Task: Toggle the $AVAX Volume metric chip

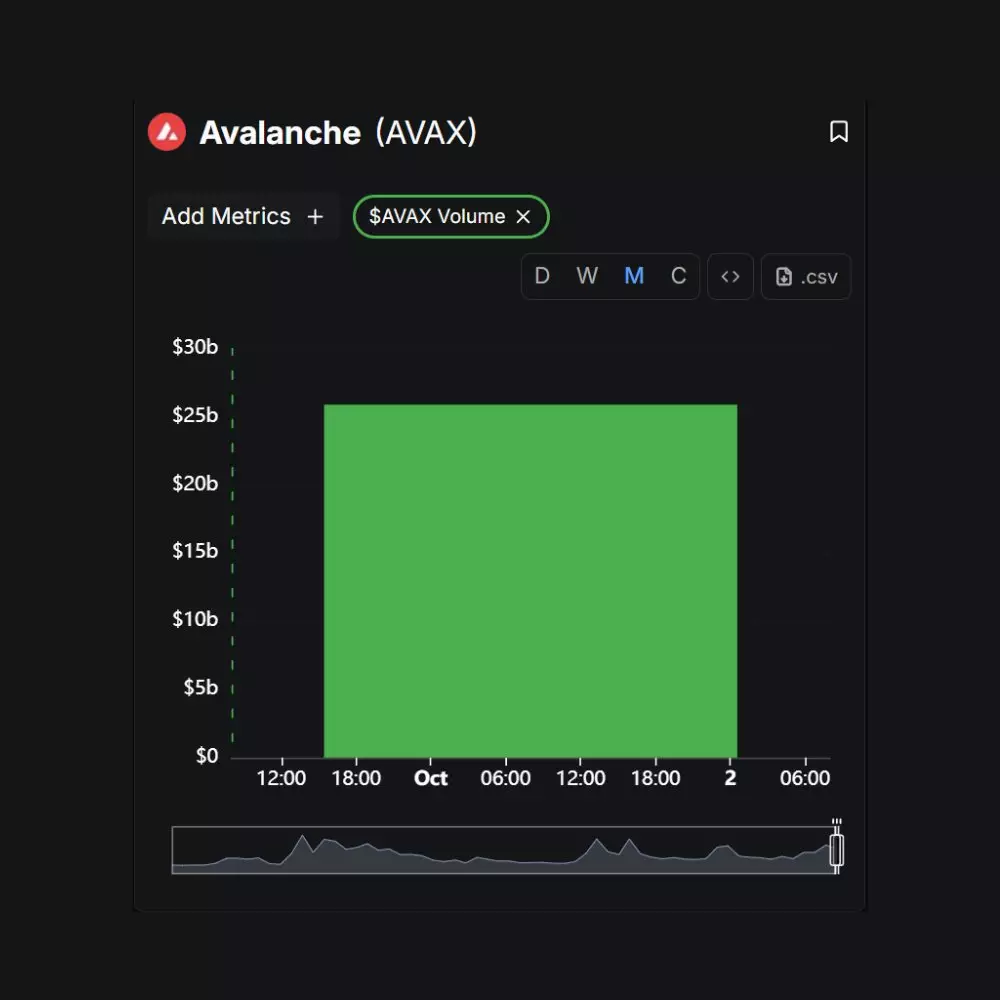Action: [437, 217]
